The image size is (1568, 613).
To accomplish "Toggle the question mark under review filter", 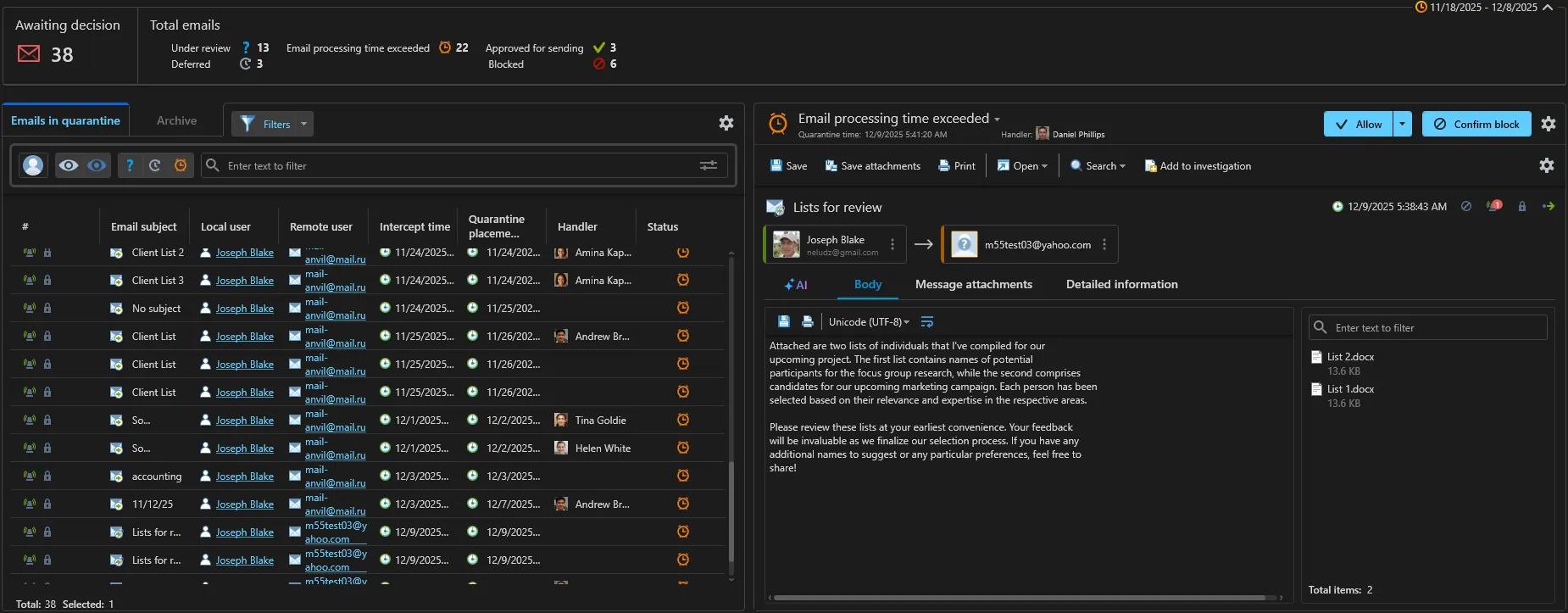I will click(x=130, y=165).
